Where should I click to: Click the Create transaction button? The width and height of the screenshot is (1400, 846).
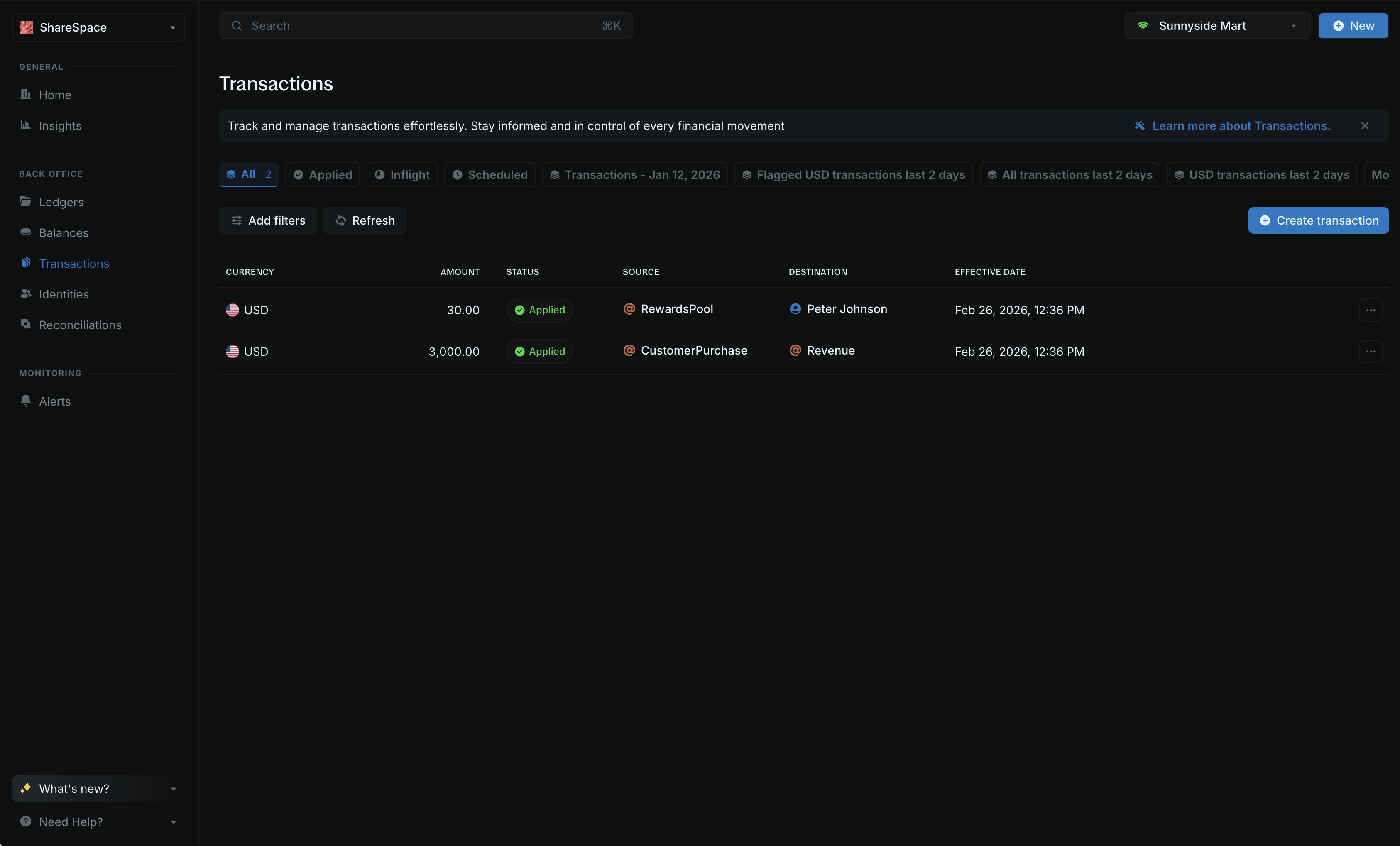coord(1318,220)
